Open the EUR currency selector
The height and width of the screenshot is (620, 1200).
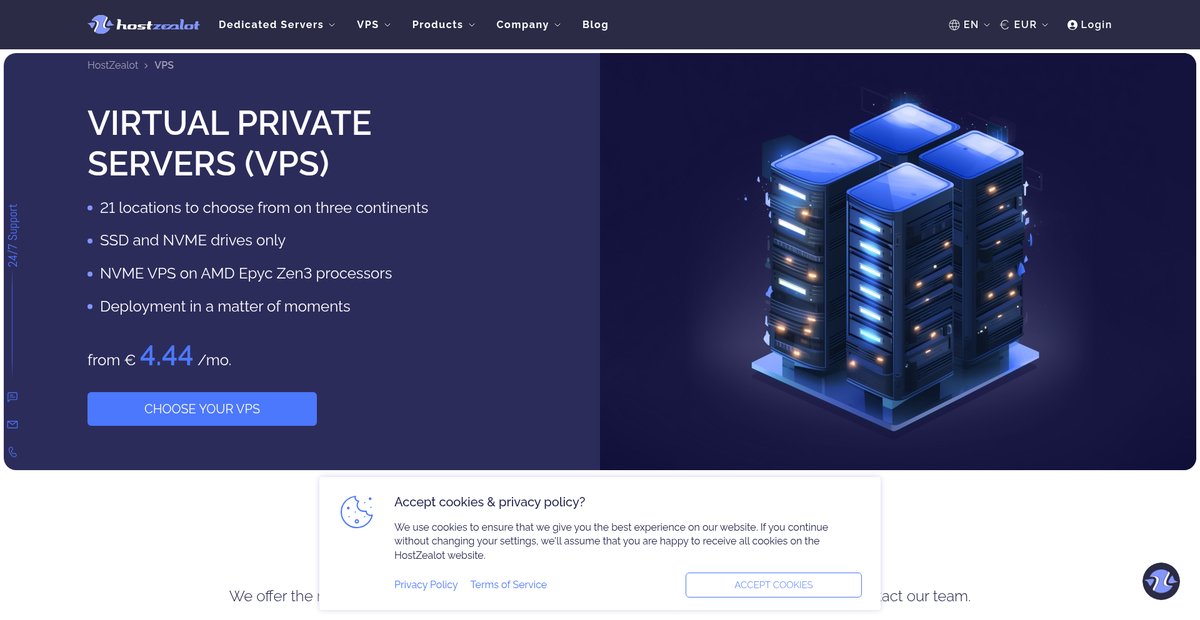(1024, 25)
